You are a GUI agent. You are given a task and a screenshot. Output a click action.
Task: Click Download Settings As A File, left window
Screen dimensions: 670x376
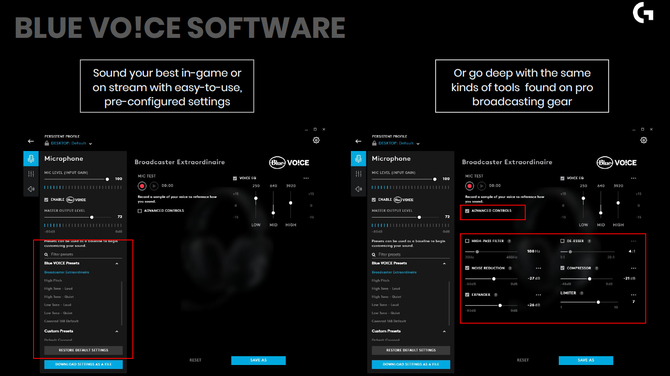click(x=83, y=364)
